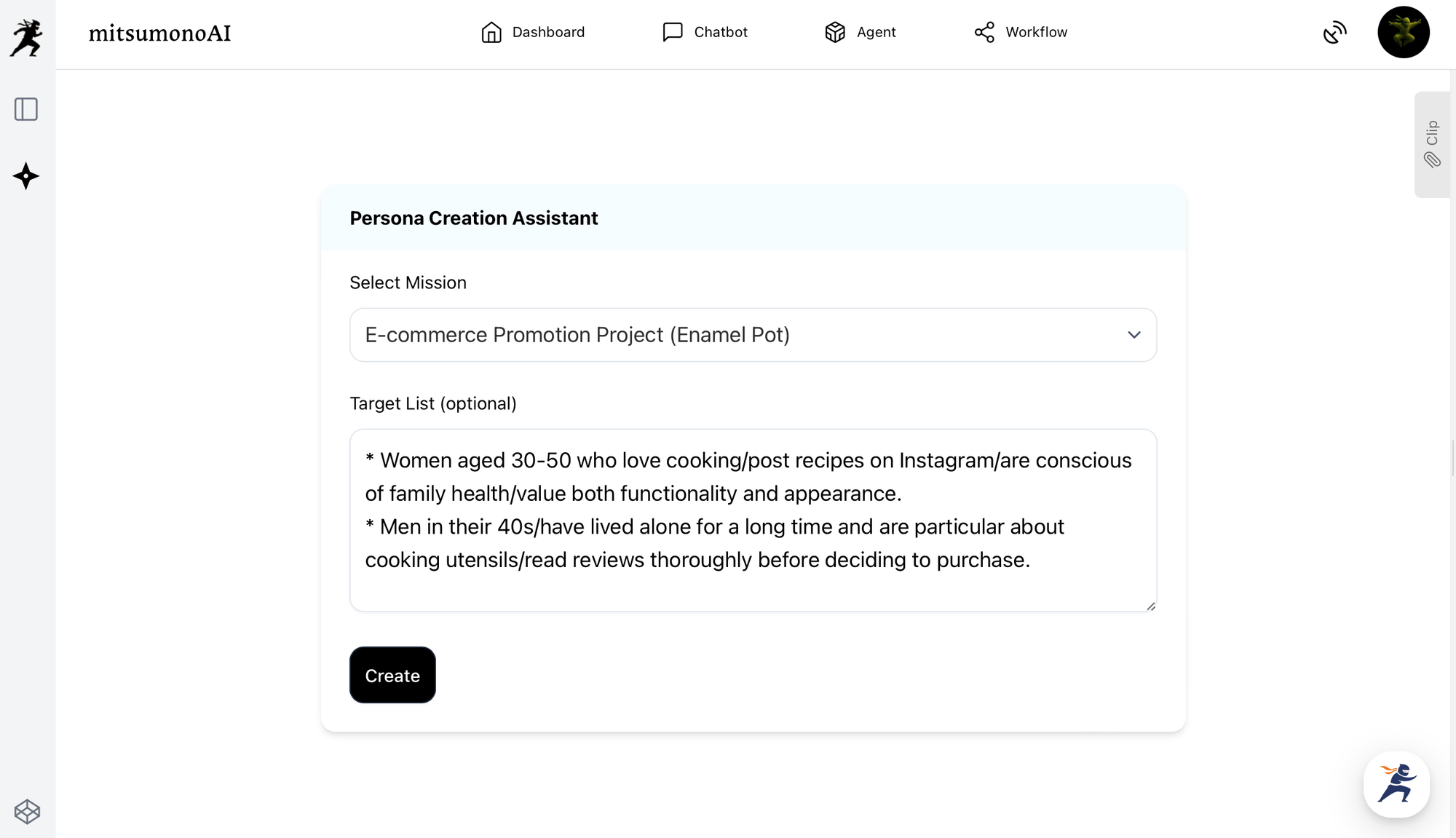Screen dimensions: 1456x838
Task: Click the Dashboard home icon
Action: coord(491,32)
